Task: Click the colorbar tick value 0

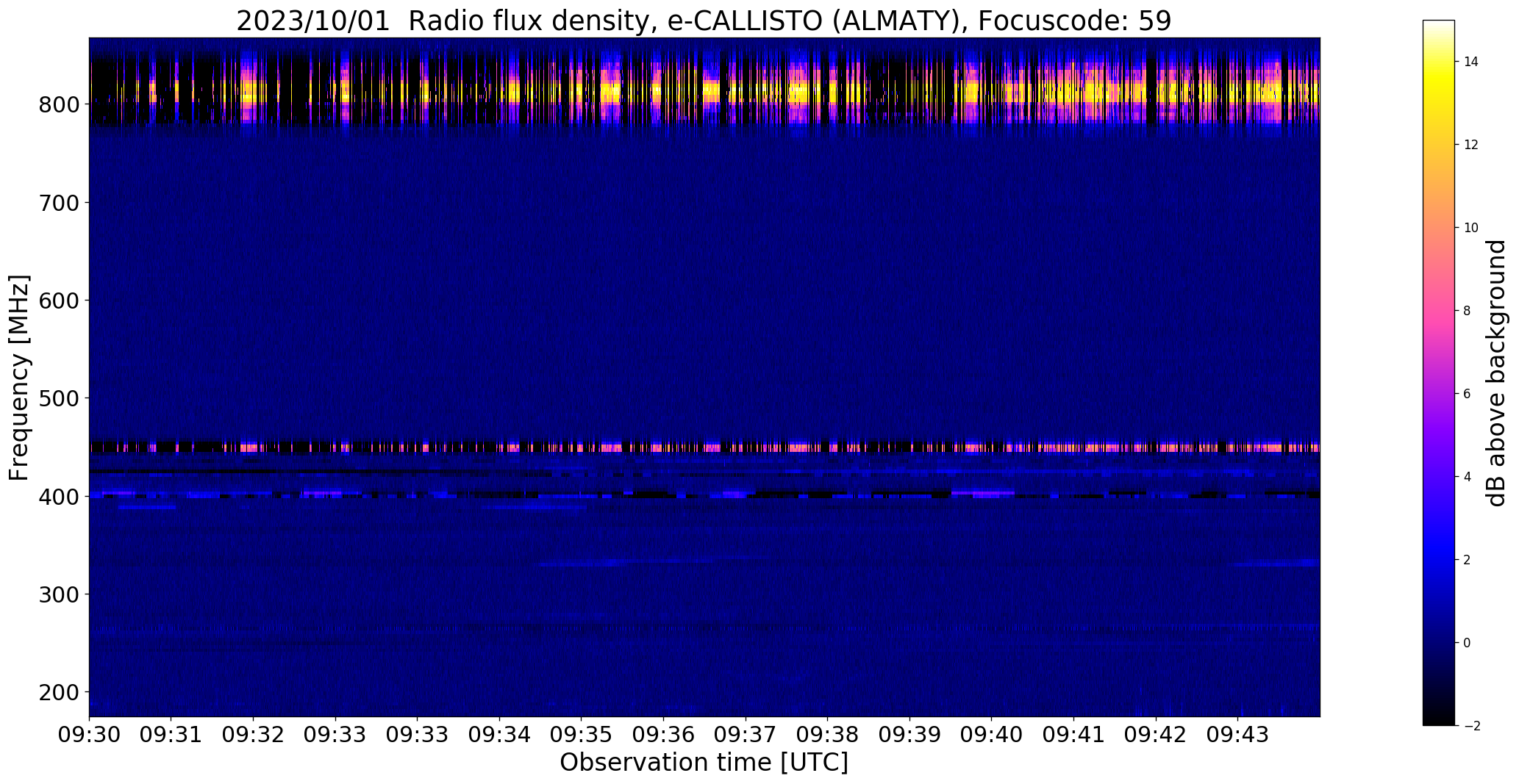Action: (1468, 643)
